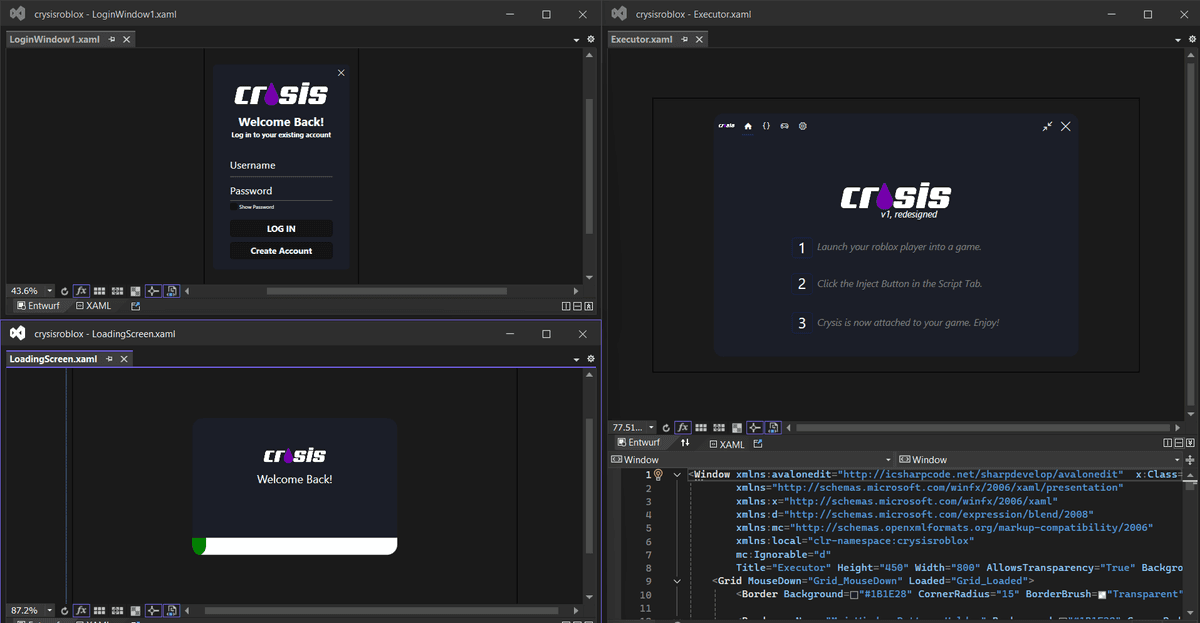Toggle the fx effects rendering in the Executor designer
Screen dimensions: 1200x623
(x=684, y=427)
